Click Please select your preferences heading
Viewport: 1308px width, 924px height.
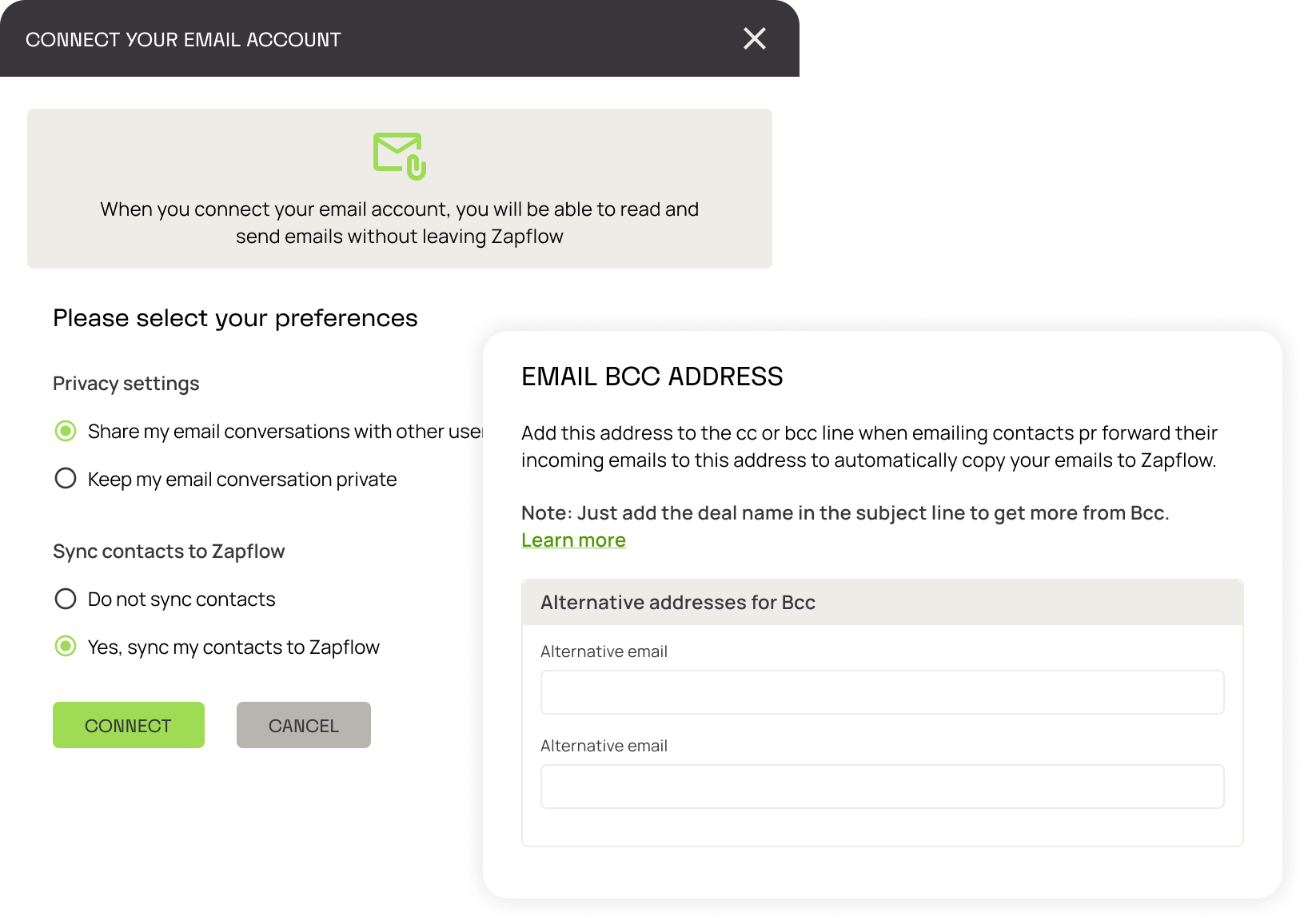[x=235, y=318]
